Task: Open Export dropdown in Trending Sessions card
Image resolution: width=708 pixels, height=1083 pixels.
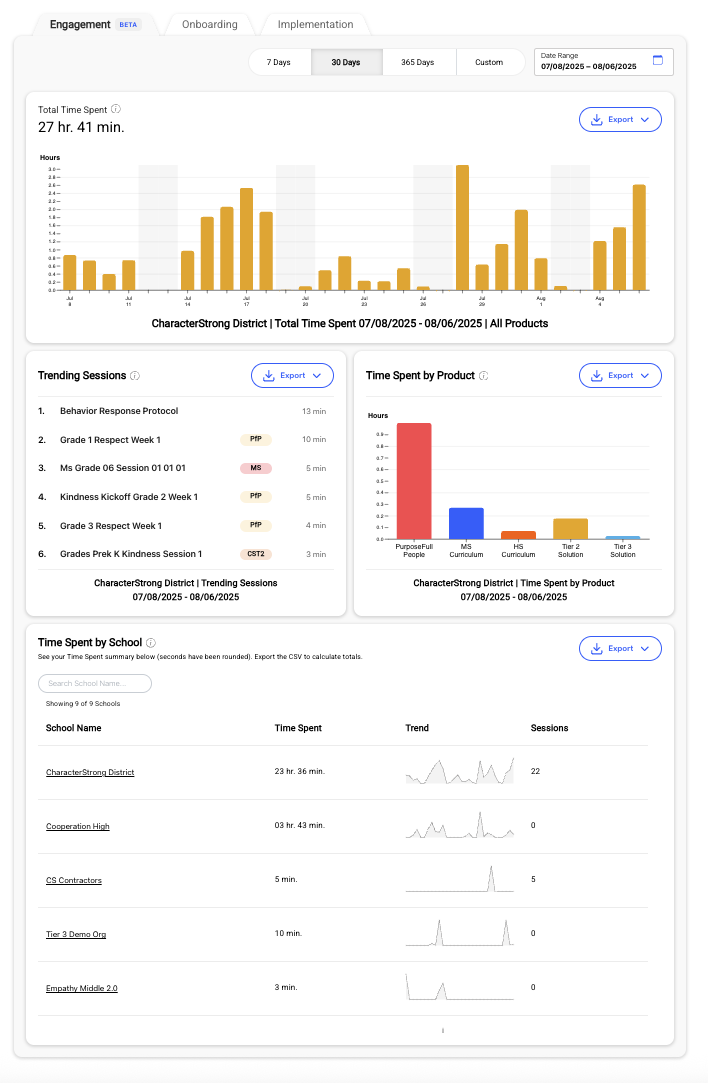Action: click(x=291, y=376)
